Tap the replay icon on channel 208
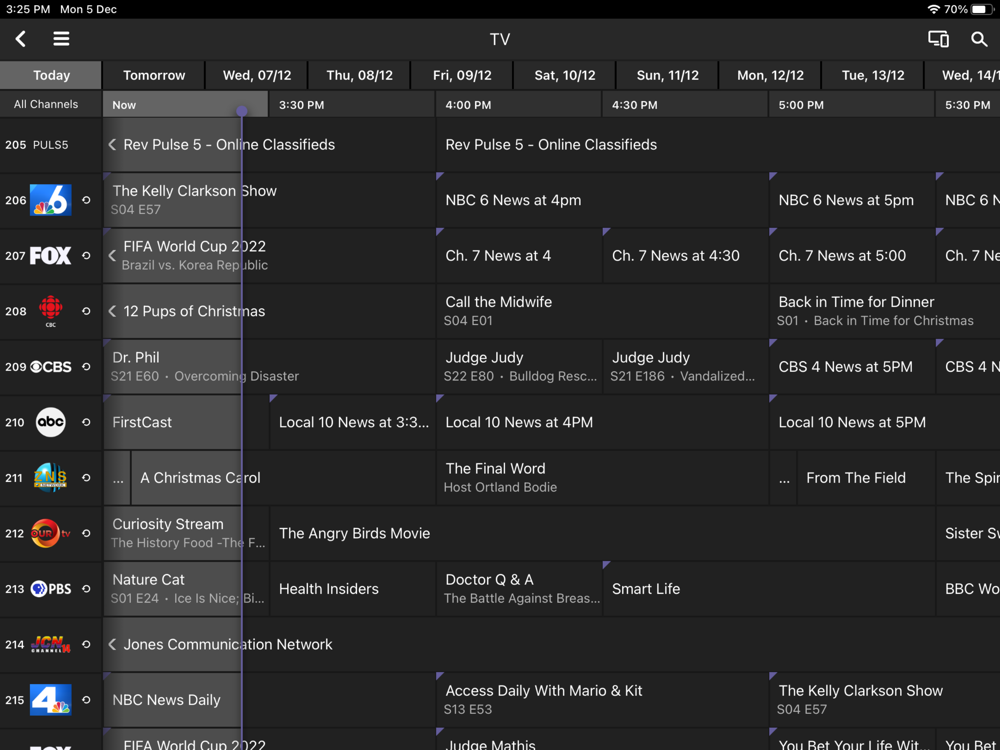Viewport: 1000px width, 750px height. point(86,311)
